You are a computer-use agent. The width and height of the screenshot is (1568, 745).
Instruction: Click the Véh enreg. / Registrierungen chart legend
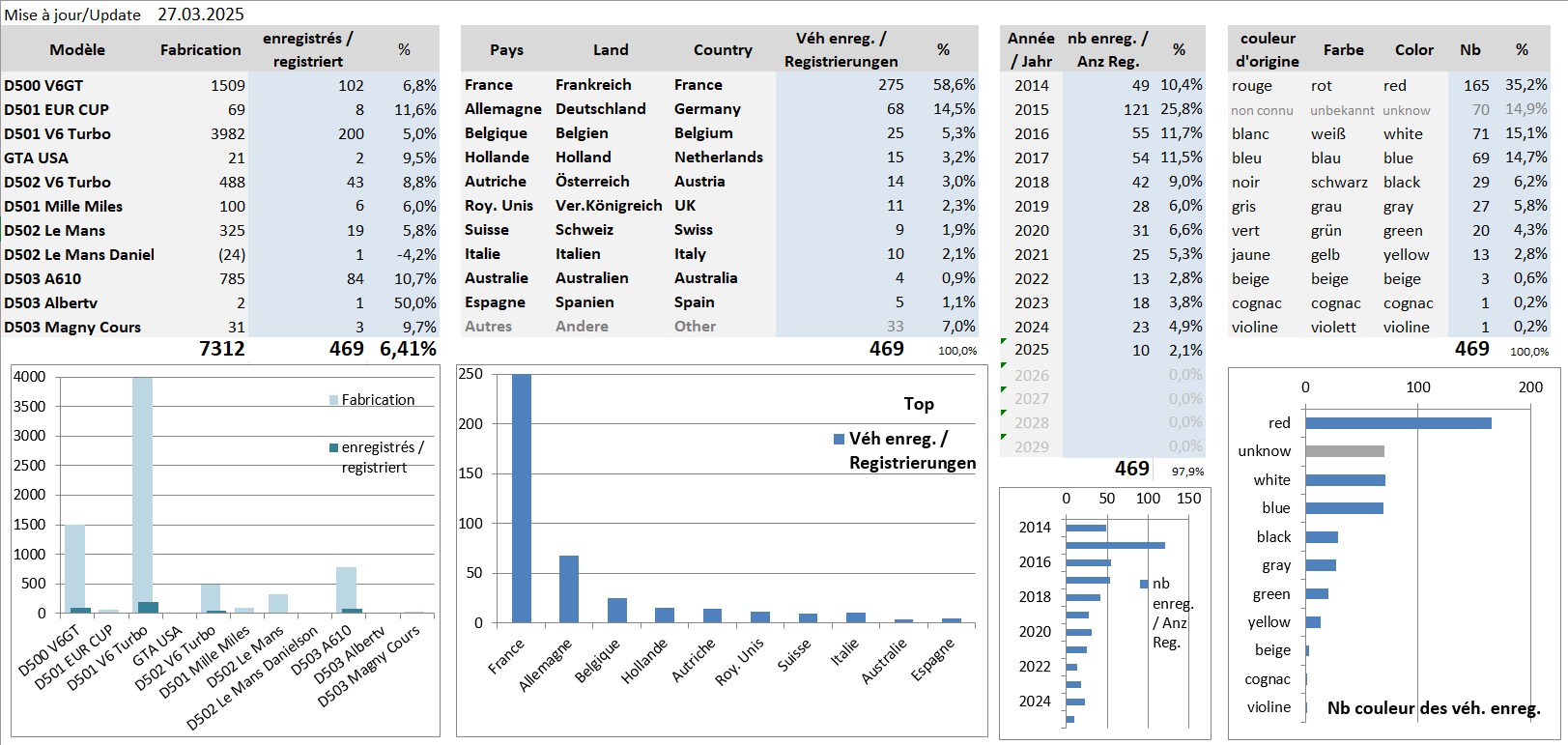tap(905, 450)
